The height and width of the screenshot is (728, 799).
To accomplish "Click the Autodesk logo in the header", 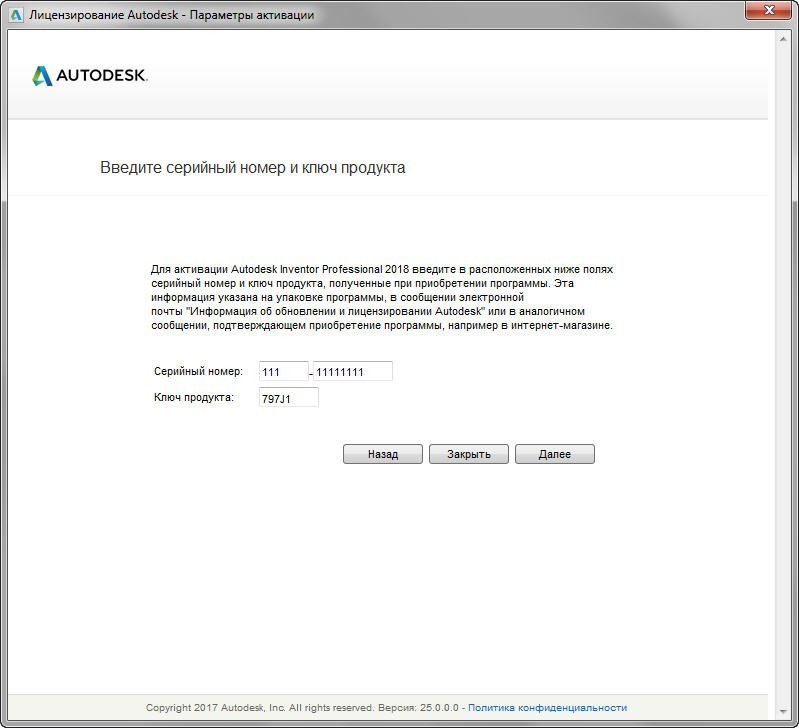I will pyautogui.click(x=90, y=75).
